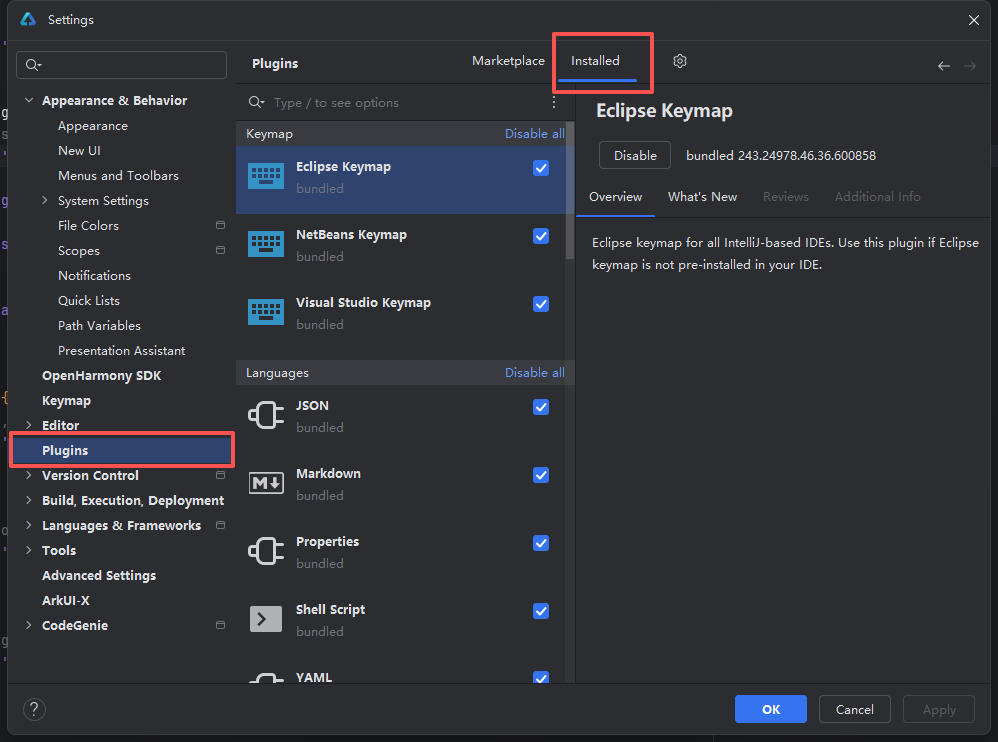Toggle the Shell Script plugin checkbox
Viewport: 998px width, 742px height.
541,612
